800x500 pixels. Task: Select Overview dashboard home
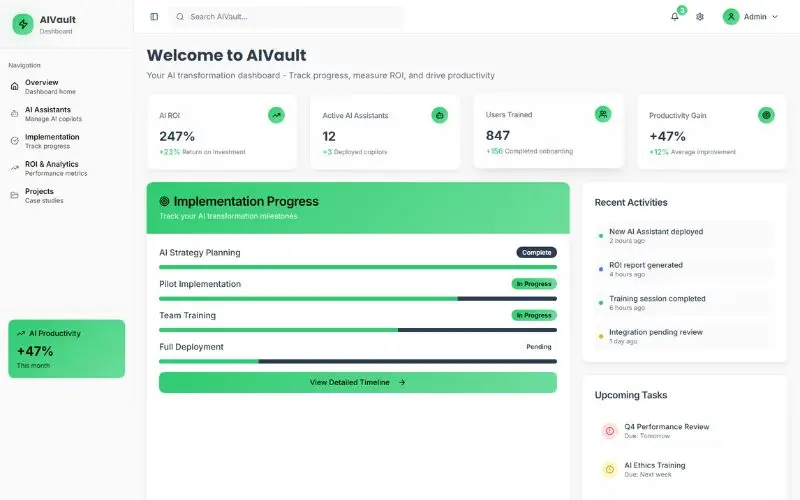point(66,87)
